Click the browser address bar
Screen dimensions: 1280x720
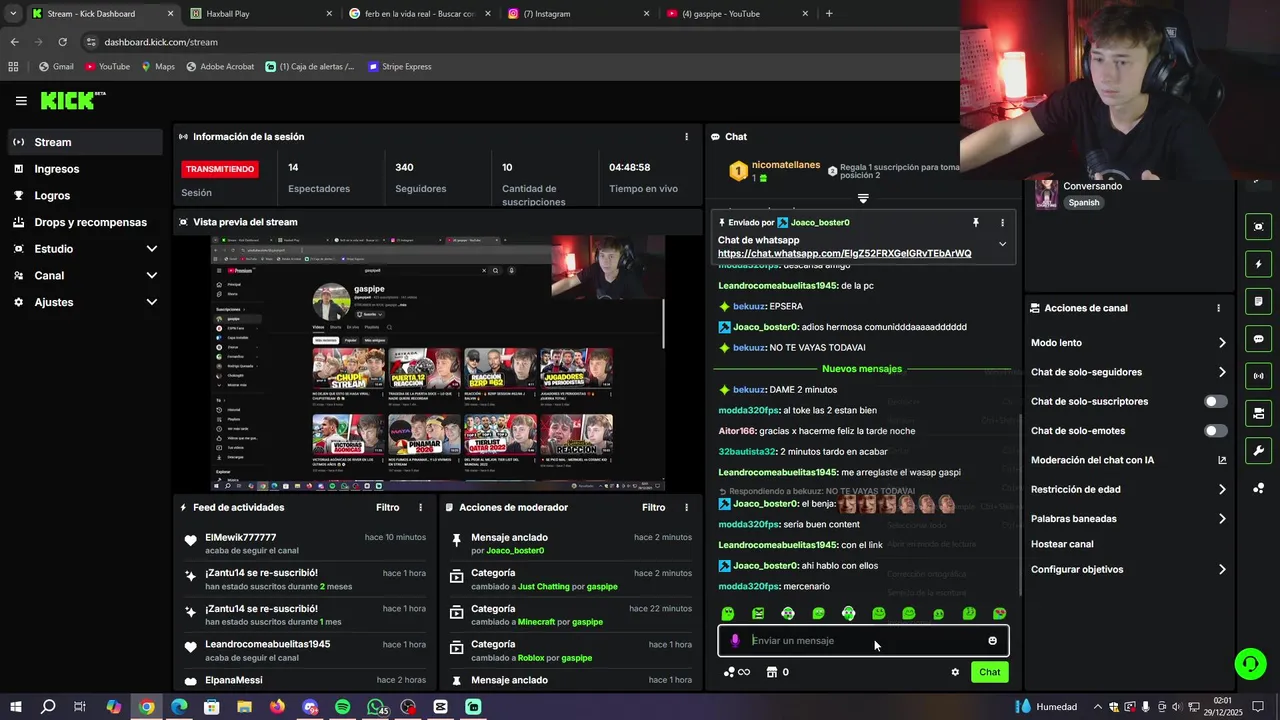click(x=520, y=42)
